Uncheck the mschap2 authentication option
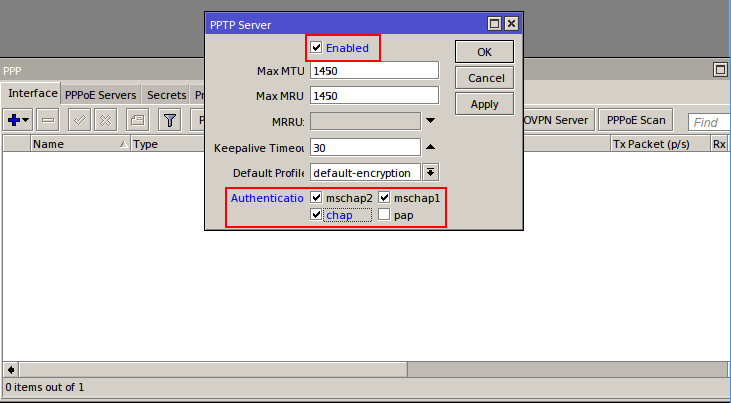This screenshot has width=731, height=403. tap(316, 198)
